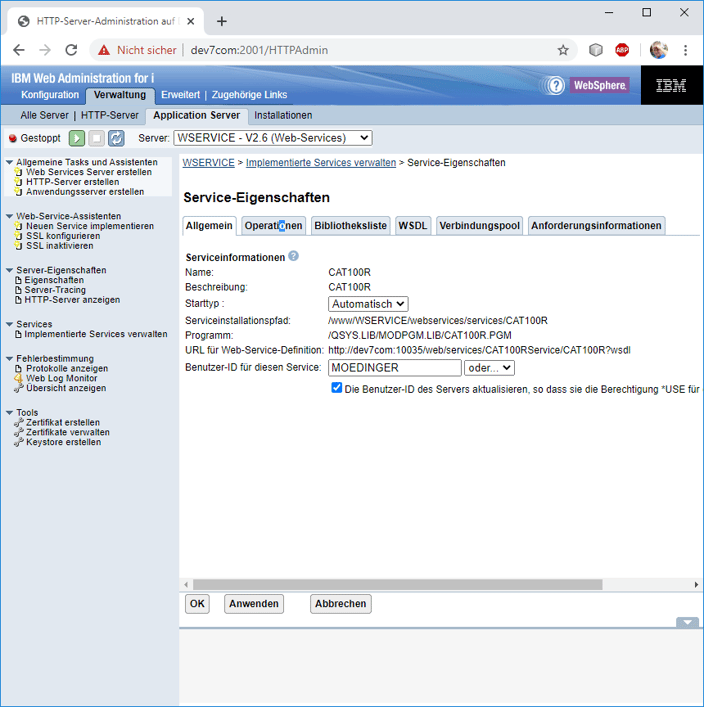
Task: Bookmark this page with the star icon
Action: tap(563, 50)
